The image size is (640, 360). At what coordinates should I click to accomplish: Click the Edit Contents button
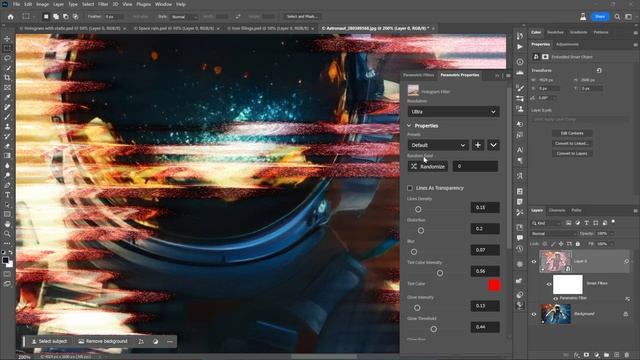pyautogui.click(x=572, y=133)
